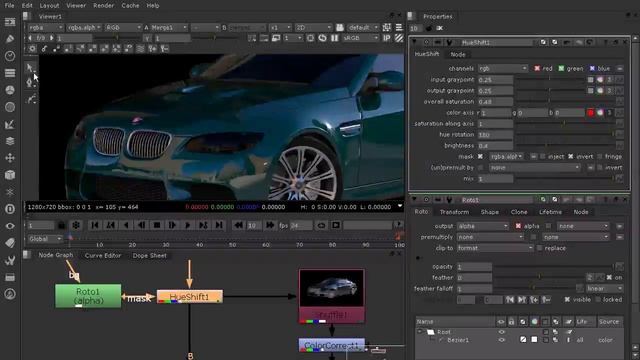Open the File menu

(x=9, y=6)
